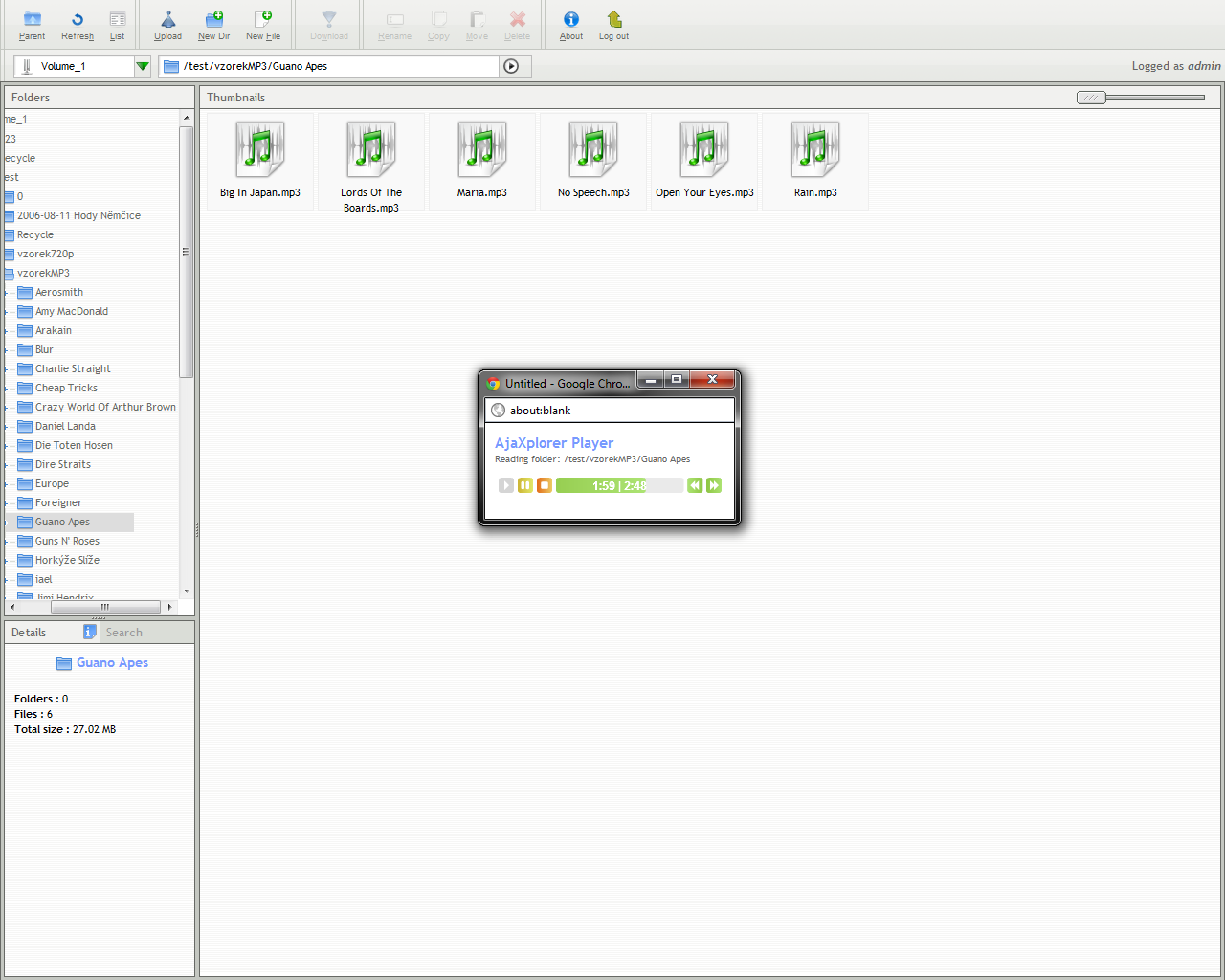Click horizontal scrollbar right arrow in Folders
The width and height of the screenshot is (1225, 980).
point(169,607)
